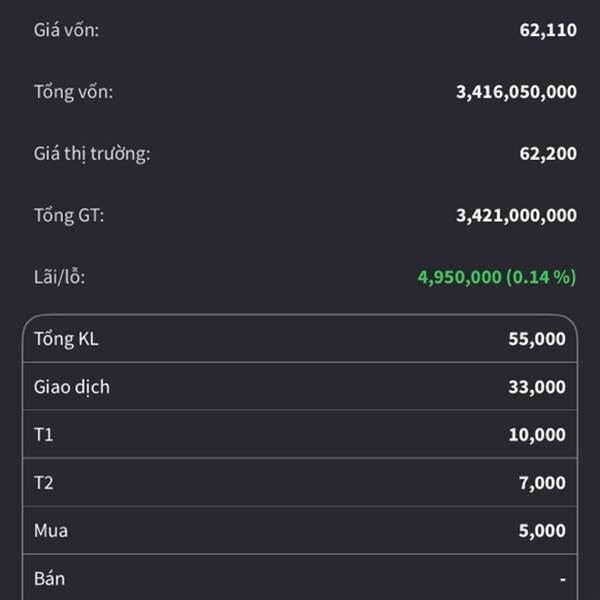Viewport: 600px width, 600px height.
Task: Select the 62,110 cost price value
Action: (548, 30)
